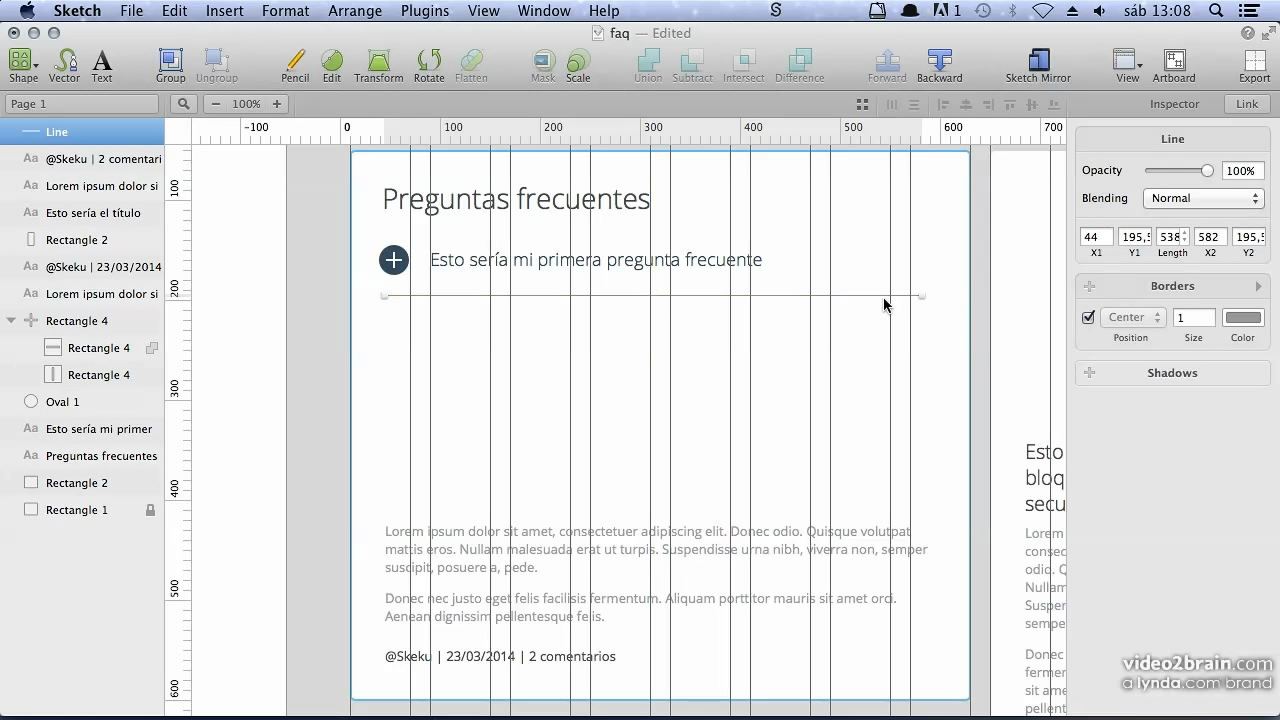
Task: Open the Page 1 pages dropdown
Action: click(82, 104)
